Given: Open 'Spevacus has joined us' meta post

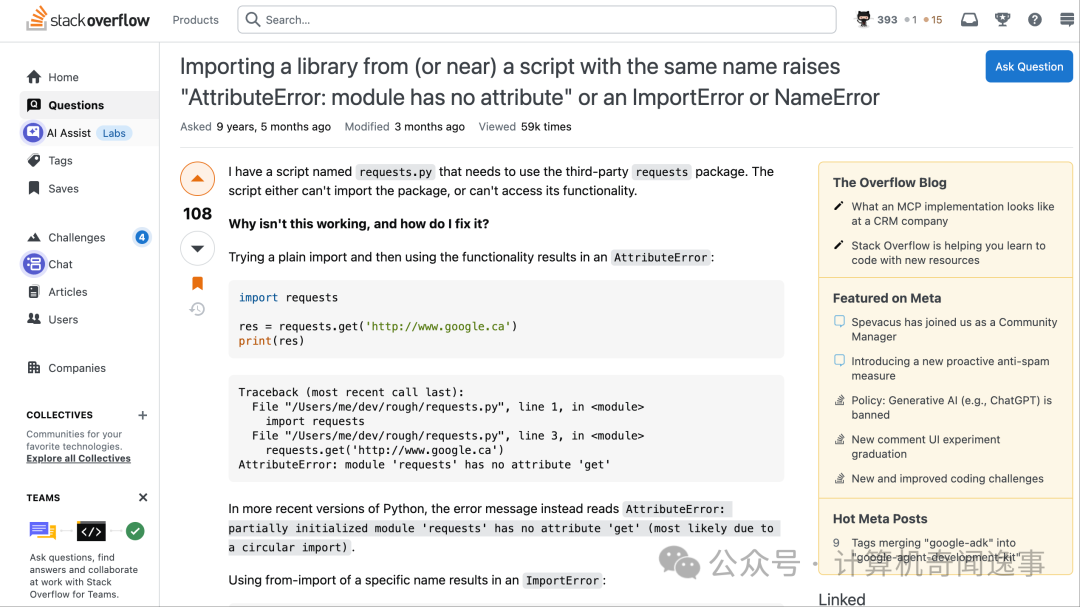Looking at the screenshot, I should (954, 329).
